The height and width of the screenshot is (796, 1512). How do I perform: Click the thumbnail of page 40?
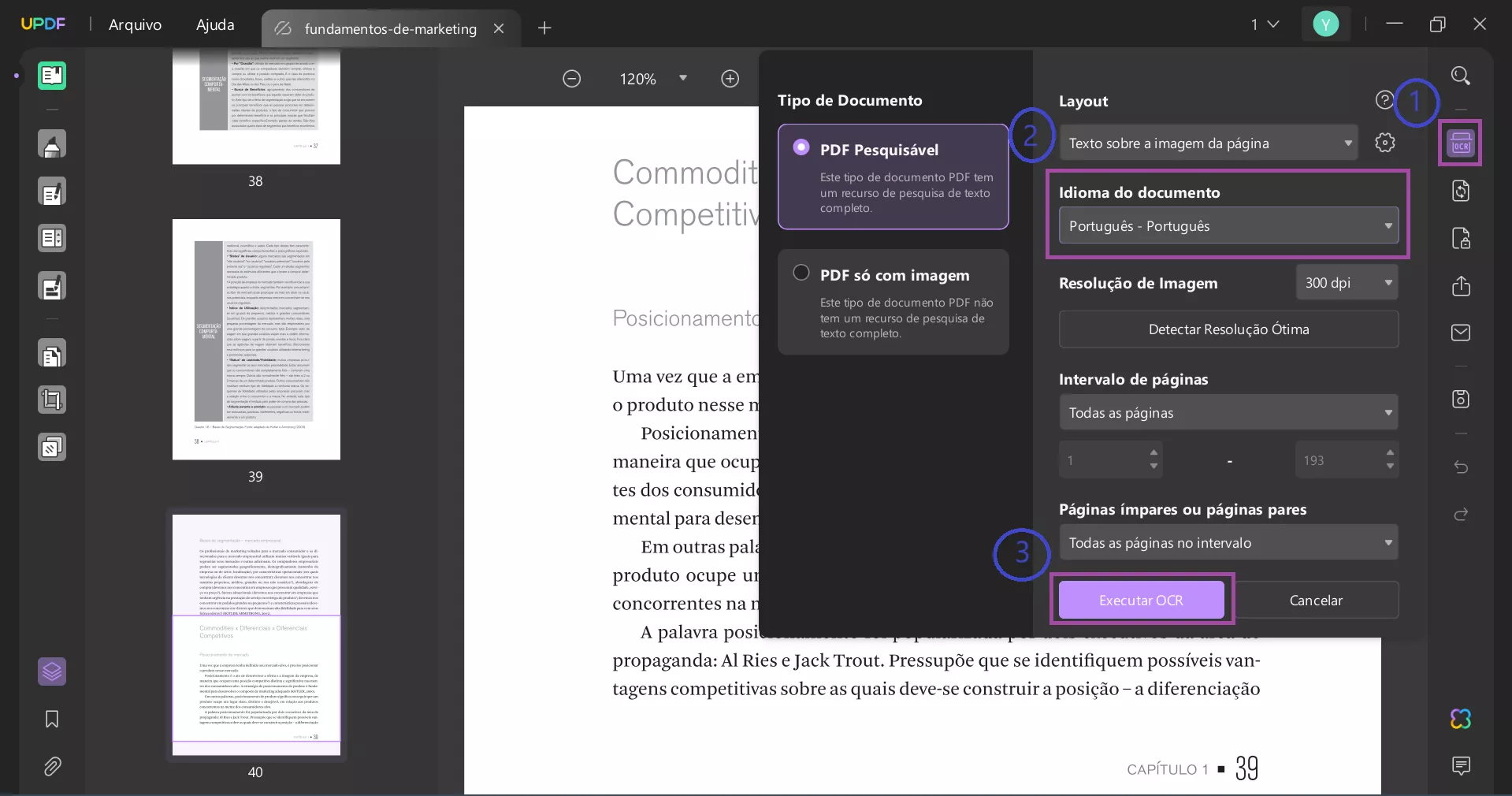pyautogui.click(x=256, y=635)
